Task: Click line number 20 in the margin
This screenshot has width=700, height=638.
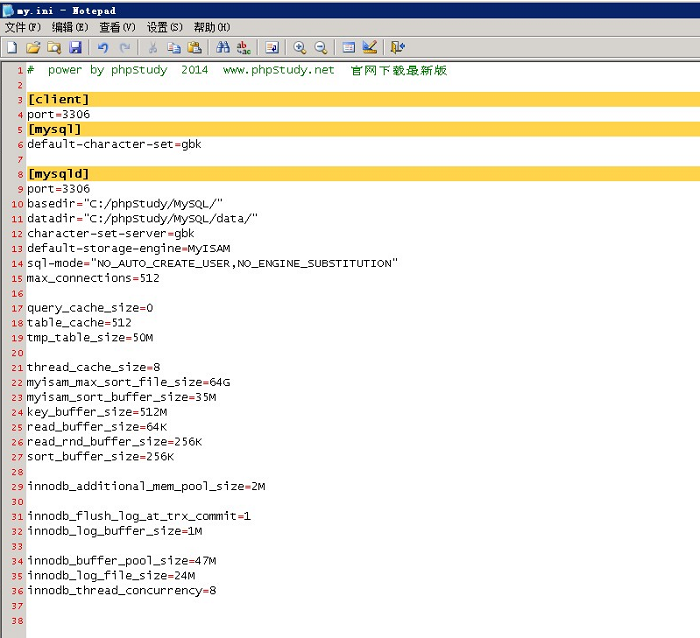Action: (x=17, y=353)
